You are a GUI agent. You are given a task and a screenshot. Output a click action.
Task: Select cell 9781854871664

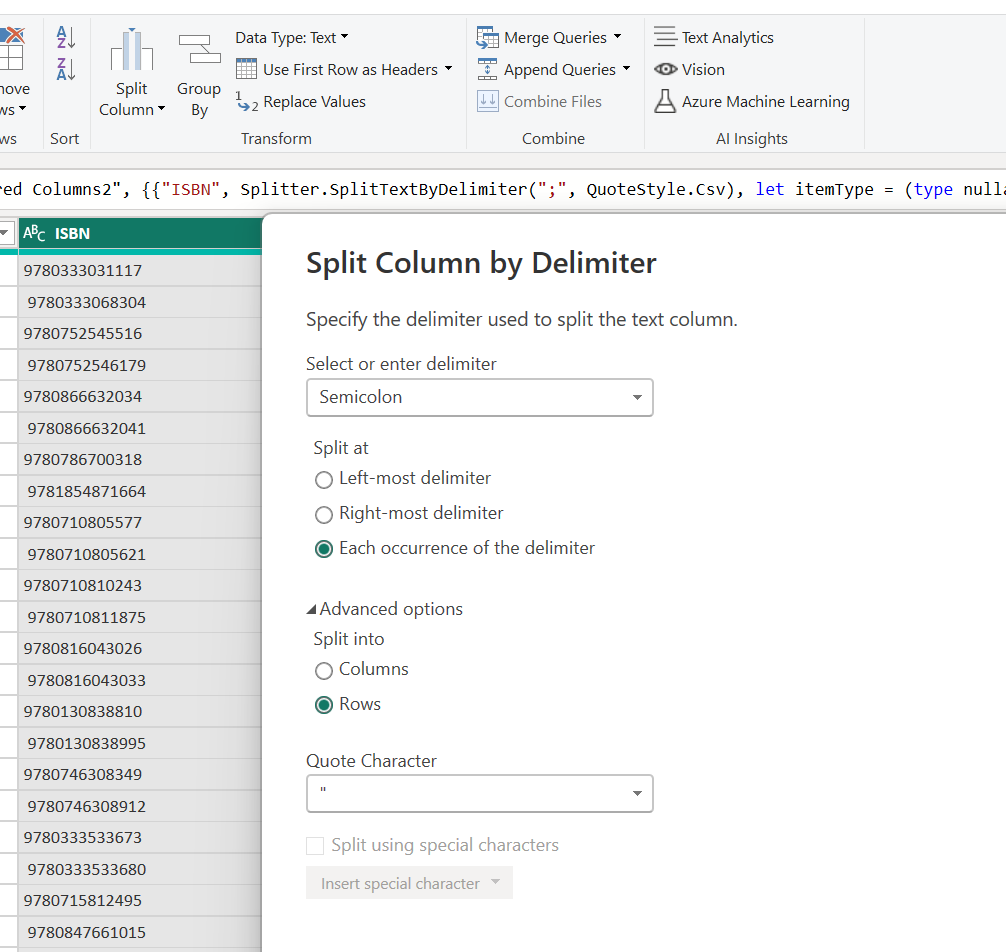pyautogui.click(x=140, y=491)
